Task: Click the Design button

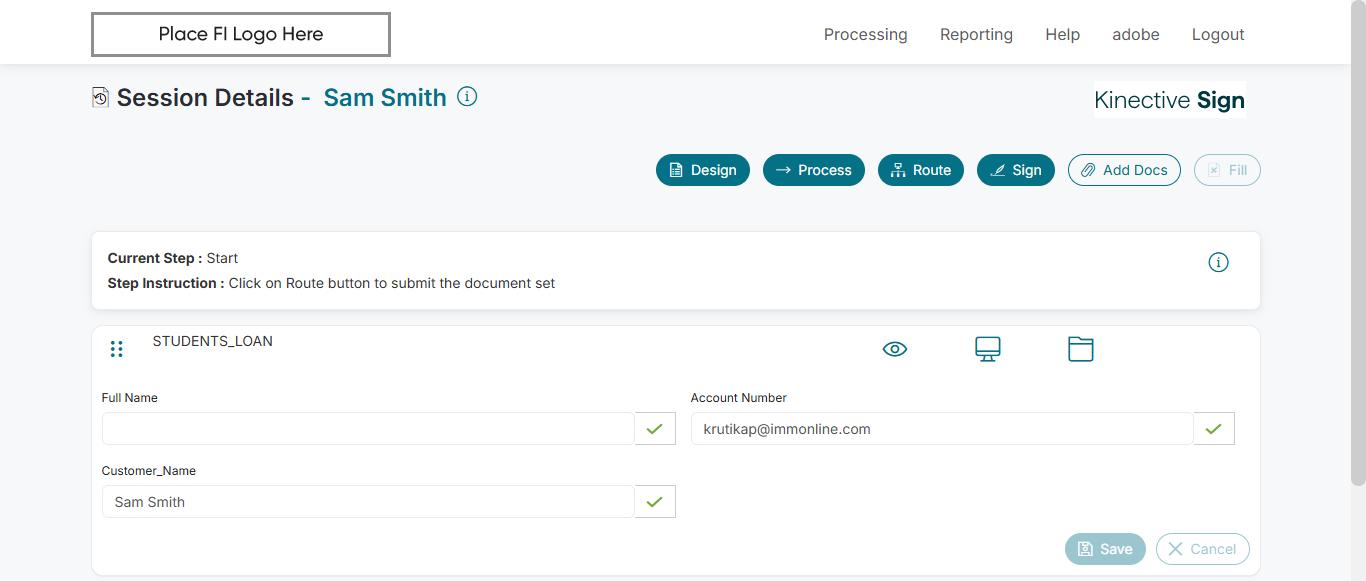Action: click(x=702, y=170)
